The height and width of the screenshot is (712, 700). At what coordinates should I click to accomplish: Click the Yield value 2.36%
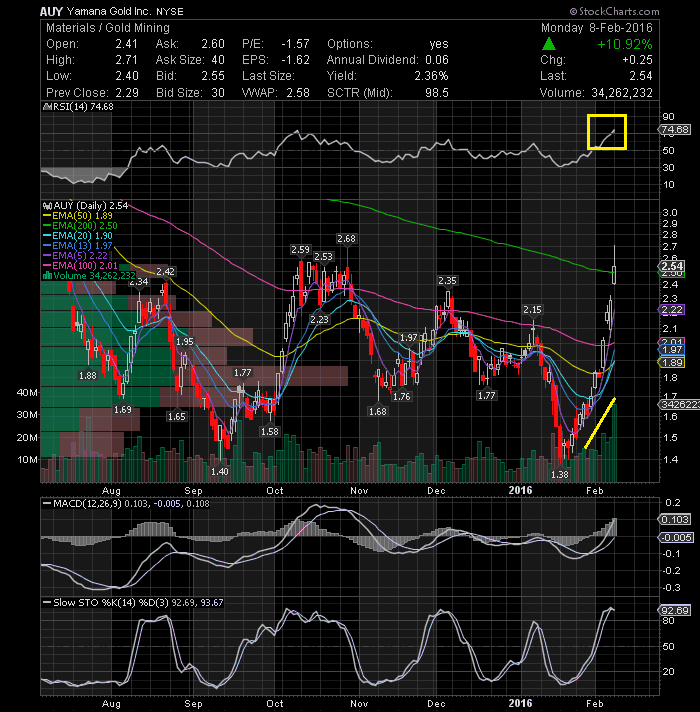pos(431,76)
